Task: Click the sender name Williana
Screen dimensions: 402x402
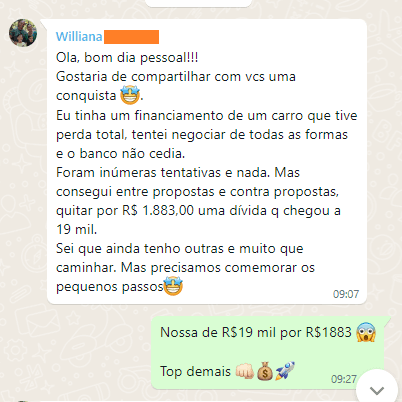Action: click(79, 37)
